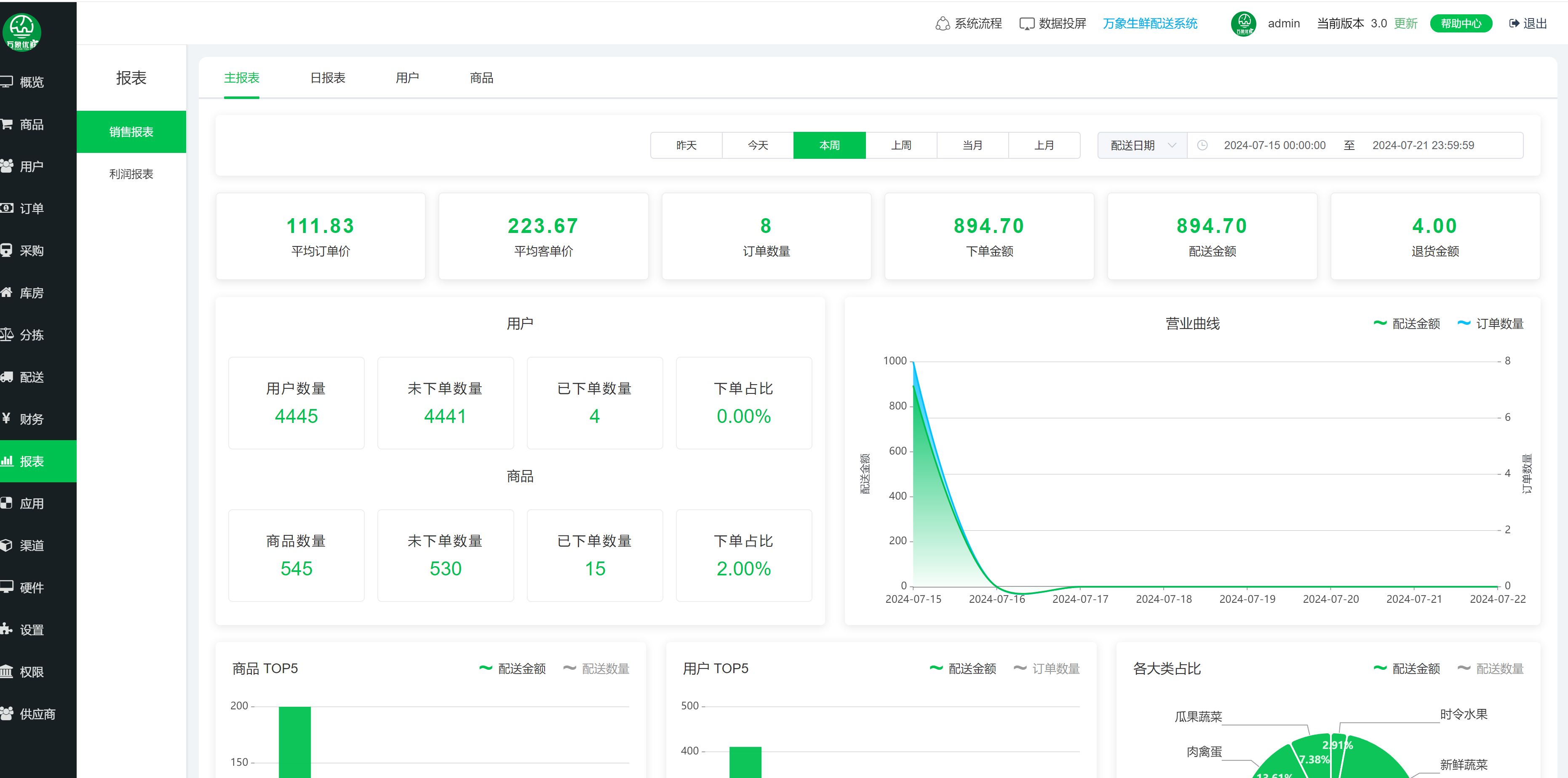Switch to the 商品 report tab
1568x778 pixels.
[481, 78]
